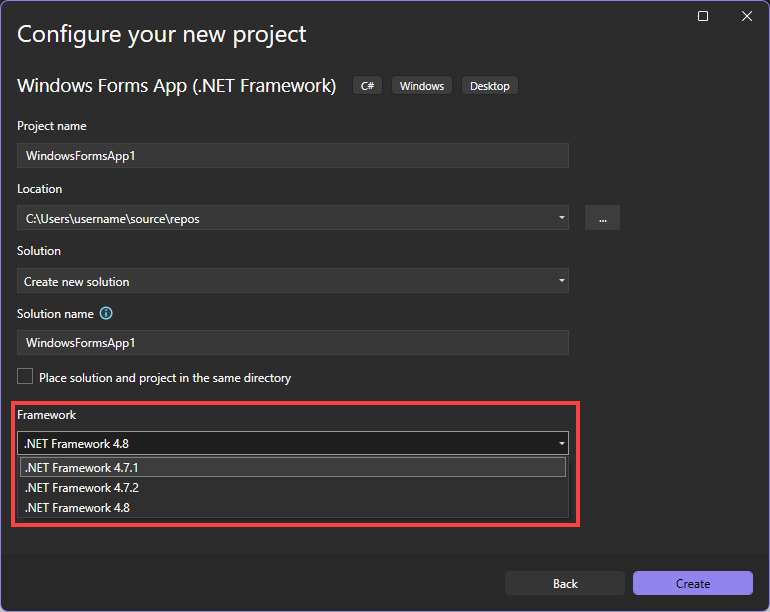Pick .NET Framework 4.8 in the dropdown list
The height and width of the screenshot is (612, 770).
292,508
